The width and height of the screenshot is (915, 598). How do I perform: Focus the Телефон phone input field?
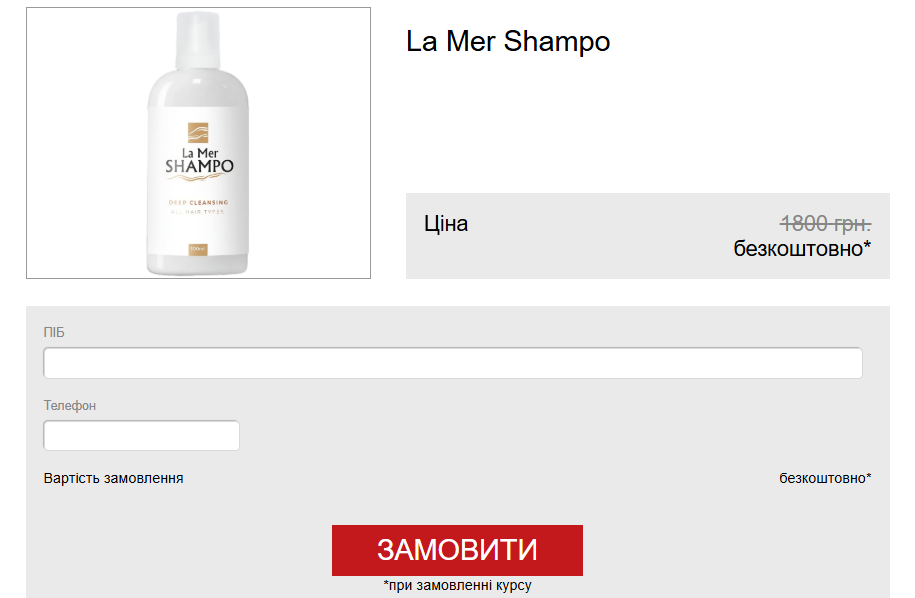click(141, 435)
